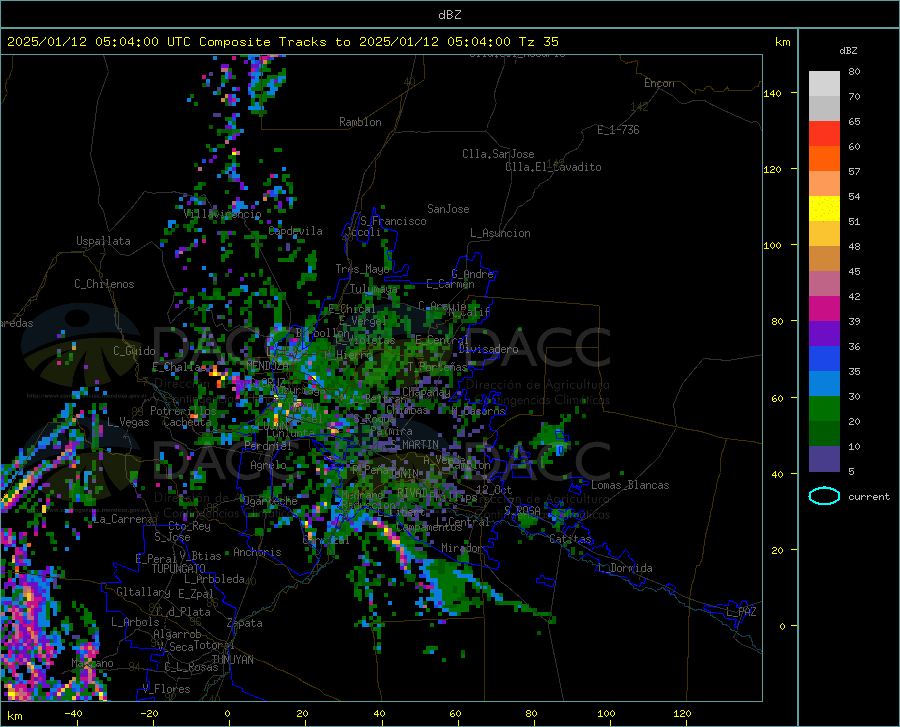Screen dimensions: 900x727
Task: Click the Encon map label
Action: 659,83
